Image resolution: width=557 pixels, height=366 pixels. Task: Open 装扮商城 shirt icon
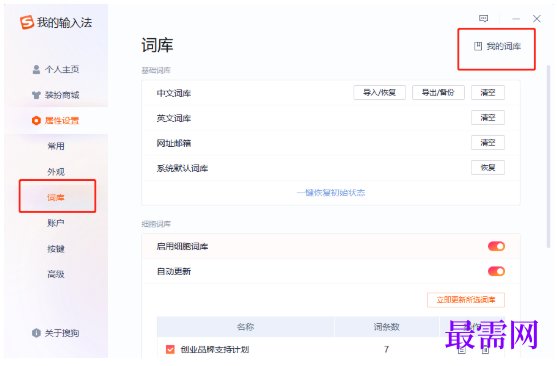point(36,95)
